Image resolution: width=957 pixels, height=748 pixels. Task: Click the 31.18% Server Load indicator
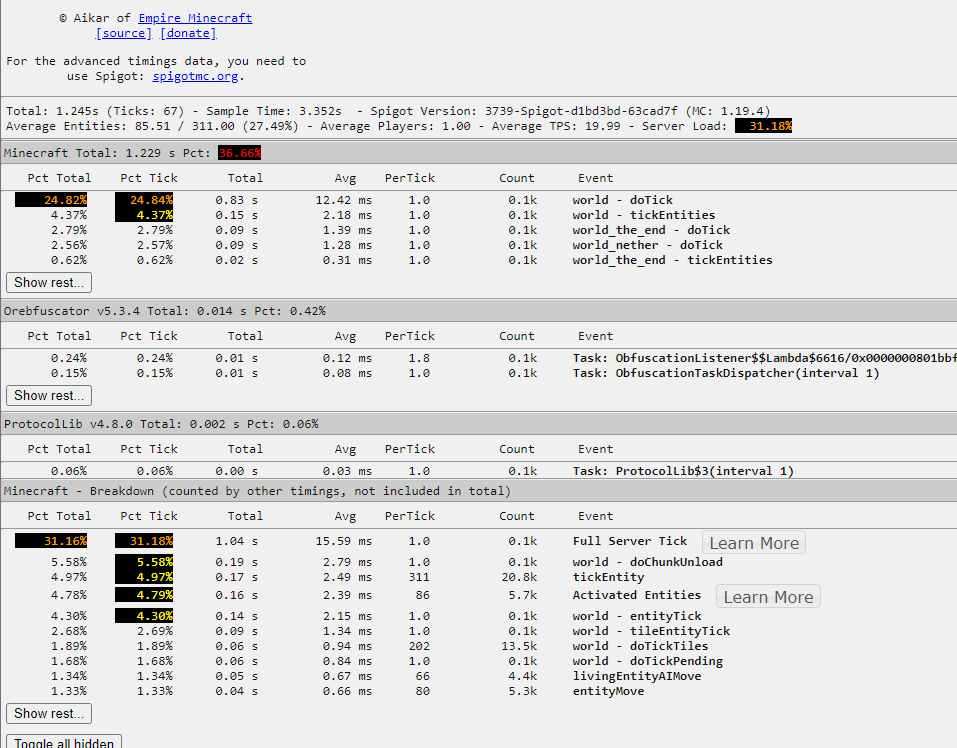[762, 126]
